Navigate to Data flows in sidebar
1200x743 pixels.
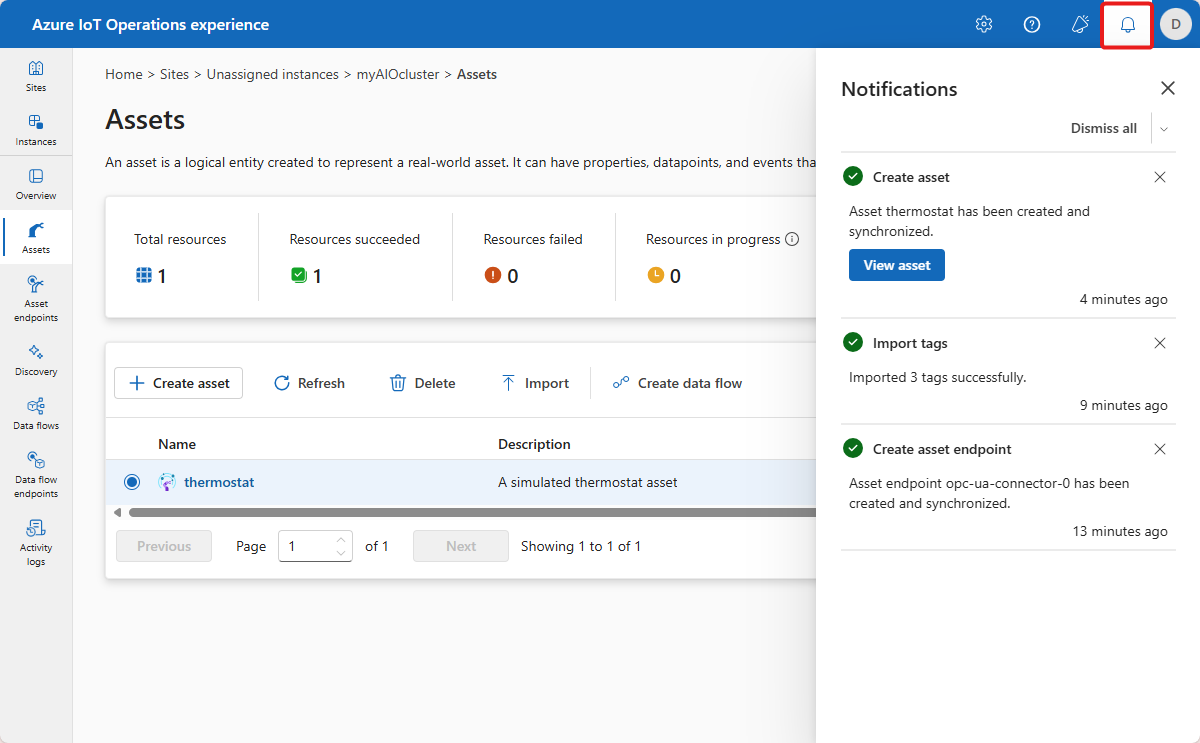(36, 413)
